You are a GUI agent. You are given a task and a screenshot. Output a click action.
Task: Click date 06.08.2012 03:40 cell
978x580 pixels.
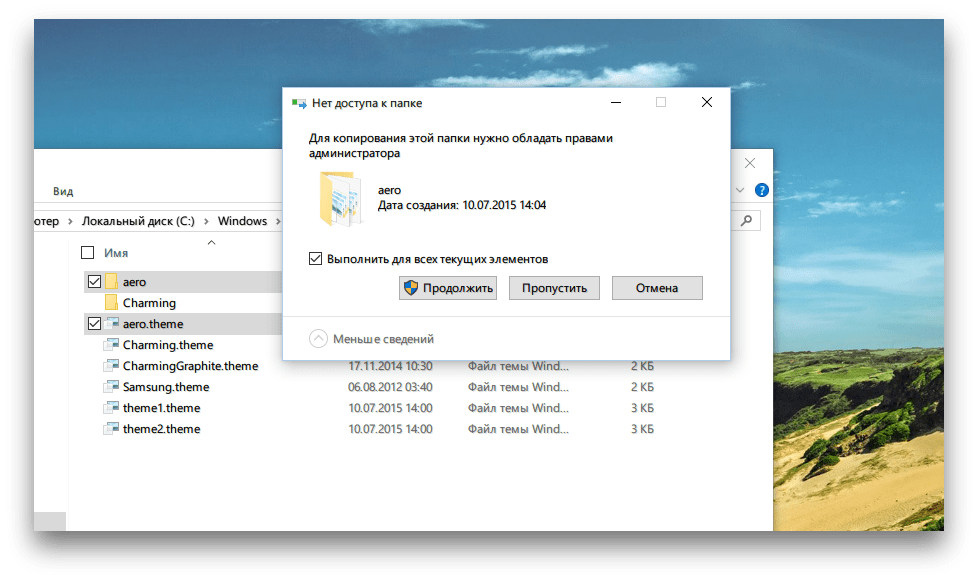coord(390,387)
